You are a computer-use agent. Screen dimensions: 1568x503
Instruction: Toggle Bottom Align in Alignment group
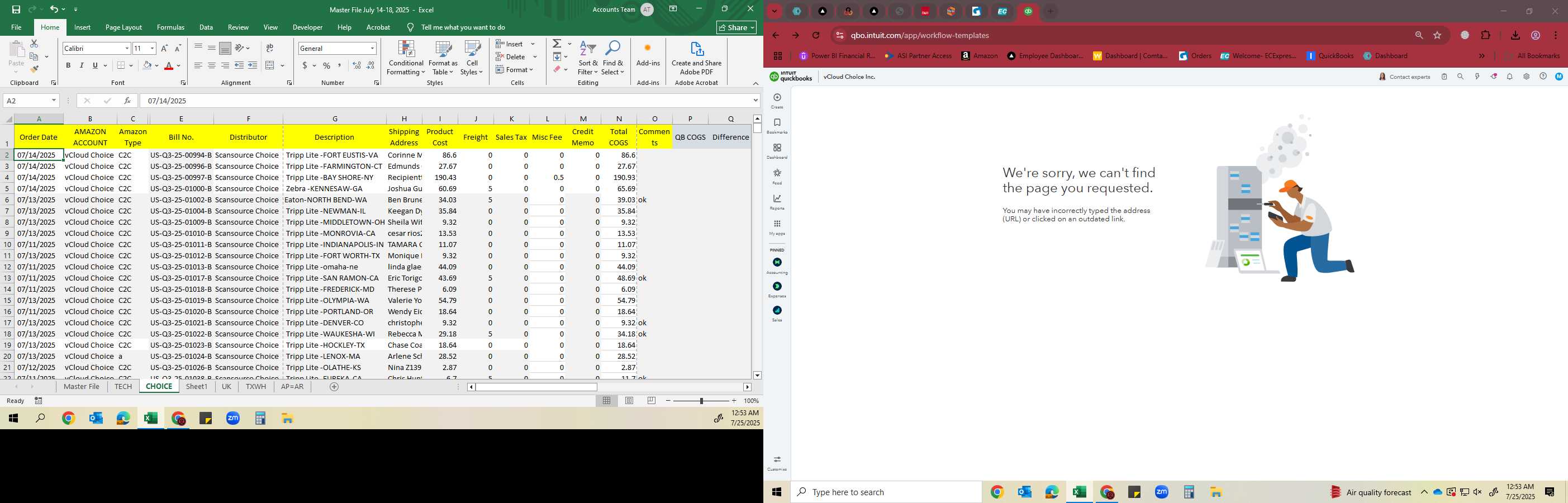point(225,48)
